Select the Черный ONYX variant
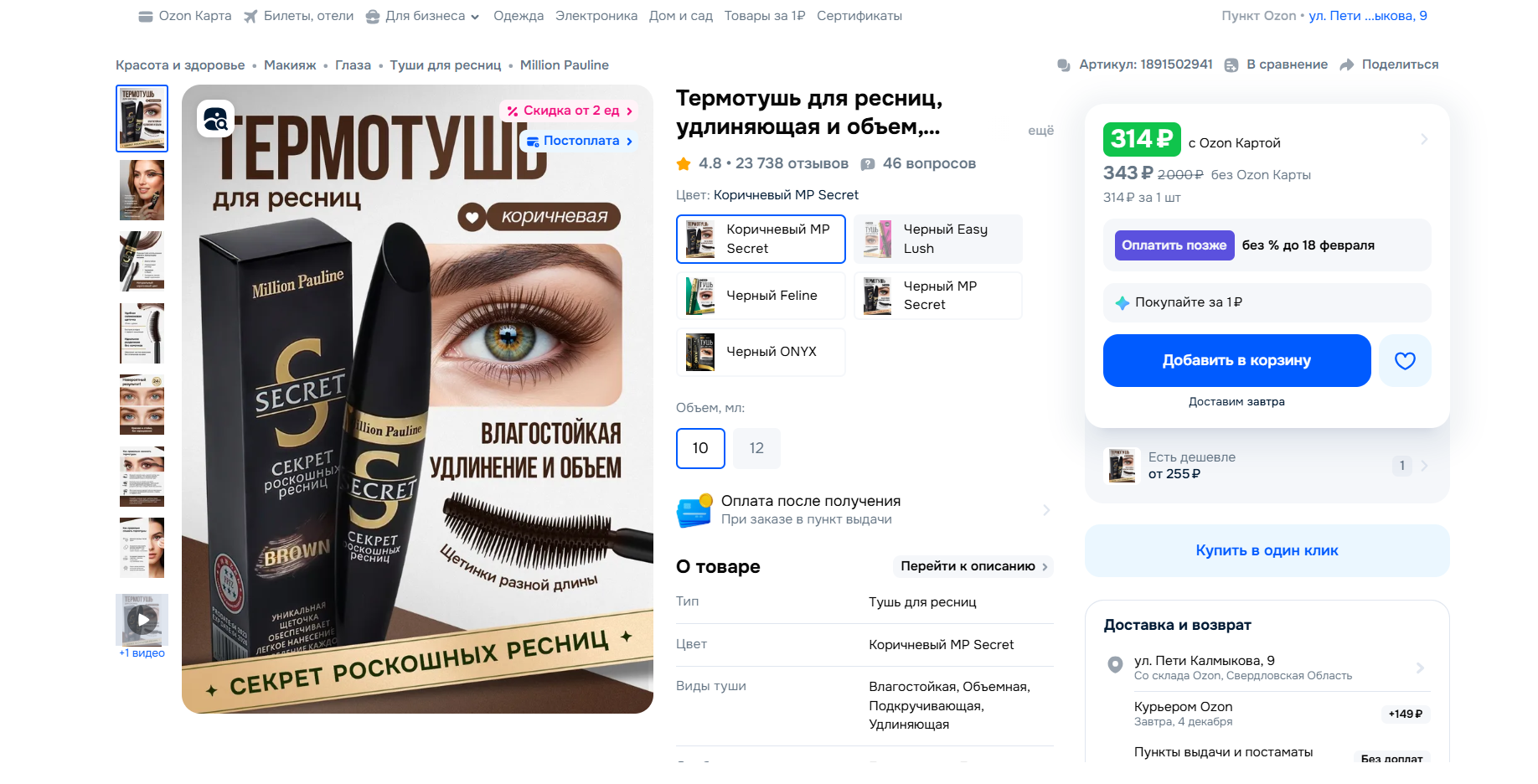 coord(761,352)
